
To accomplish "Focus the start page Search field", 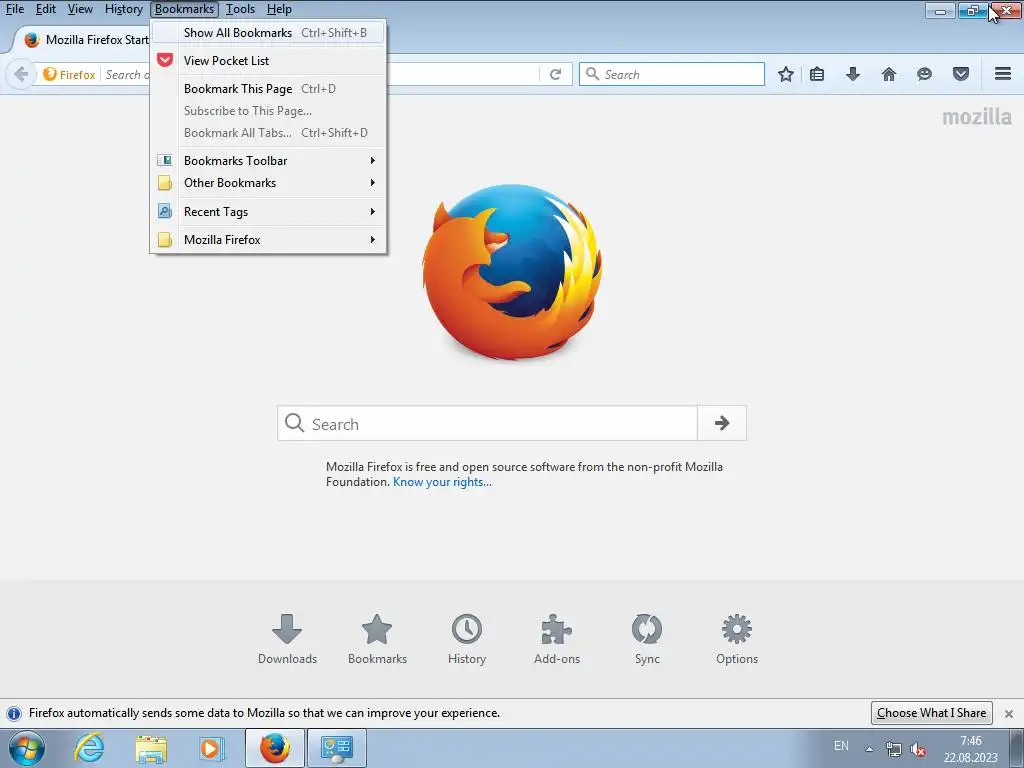I will point(487,423).
